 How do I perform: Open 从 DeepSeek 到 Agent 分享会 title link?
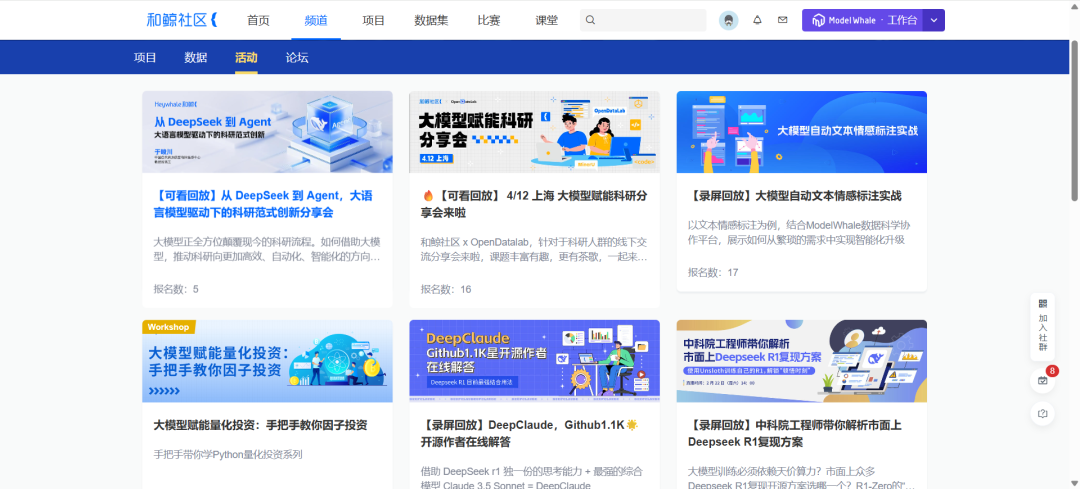click(263, 205)
